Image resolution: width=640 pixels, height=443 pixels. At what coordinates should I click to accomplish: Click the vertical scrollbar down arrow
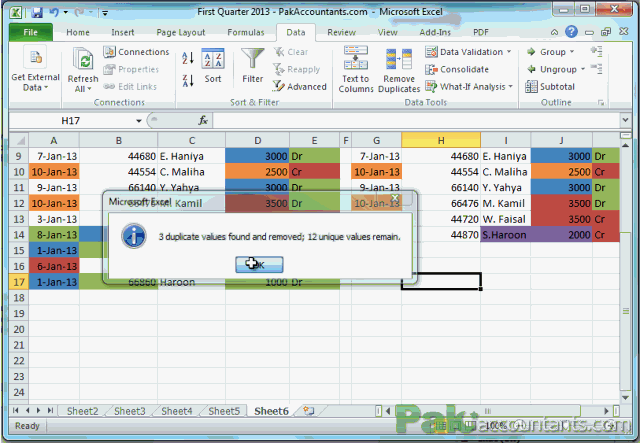[625, 397]
